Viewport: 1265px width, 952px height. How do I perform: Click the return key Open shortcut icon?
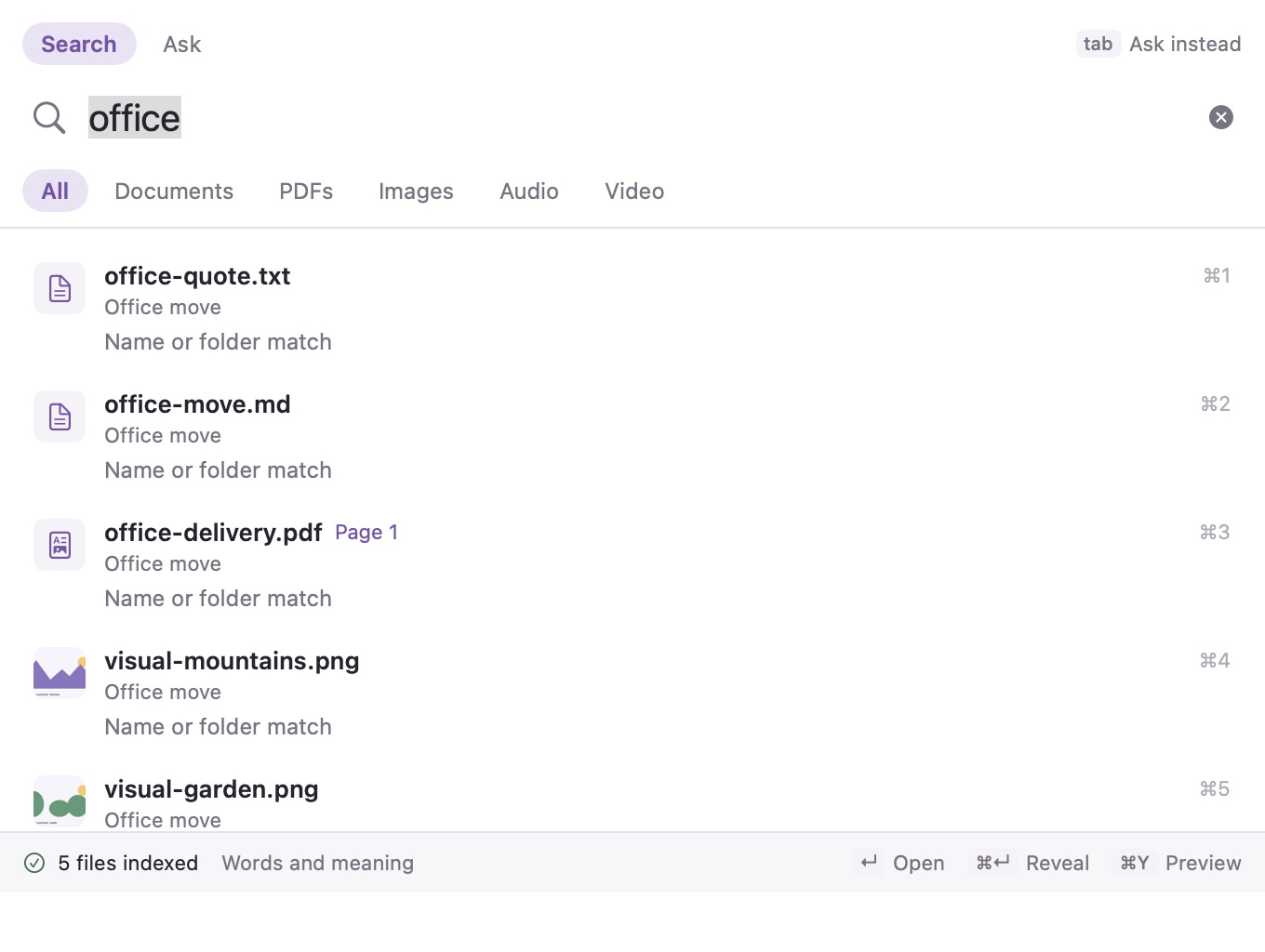click(x=869, y=863)
